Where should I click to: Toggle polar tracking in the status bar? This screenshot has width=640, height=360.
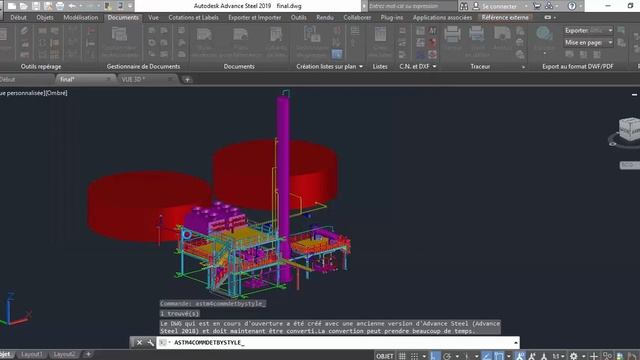(x=447, y=356)
